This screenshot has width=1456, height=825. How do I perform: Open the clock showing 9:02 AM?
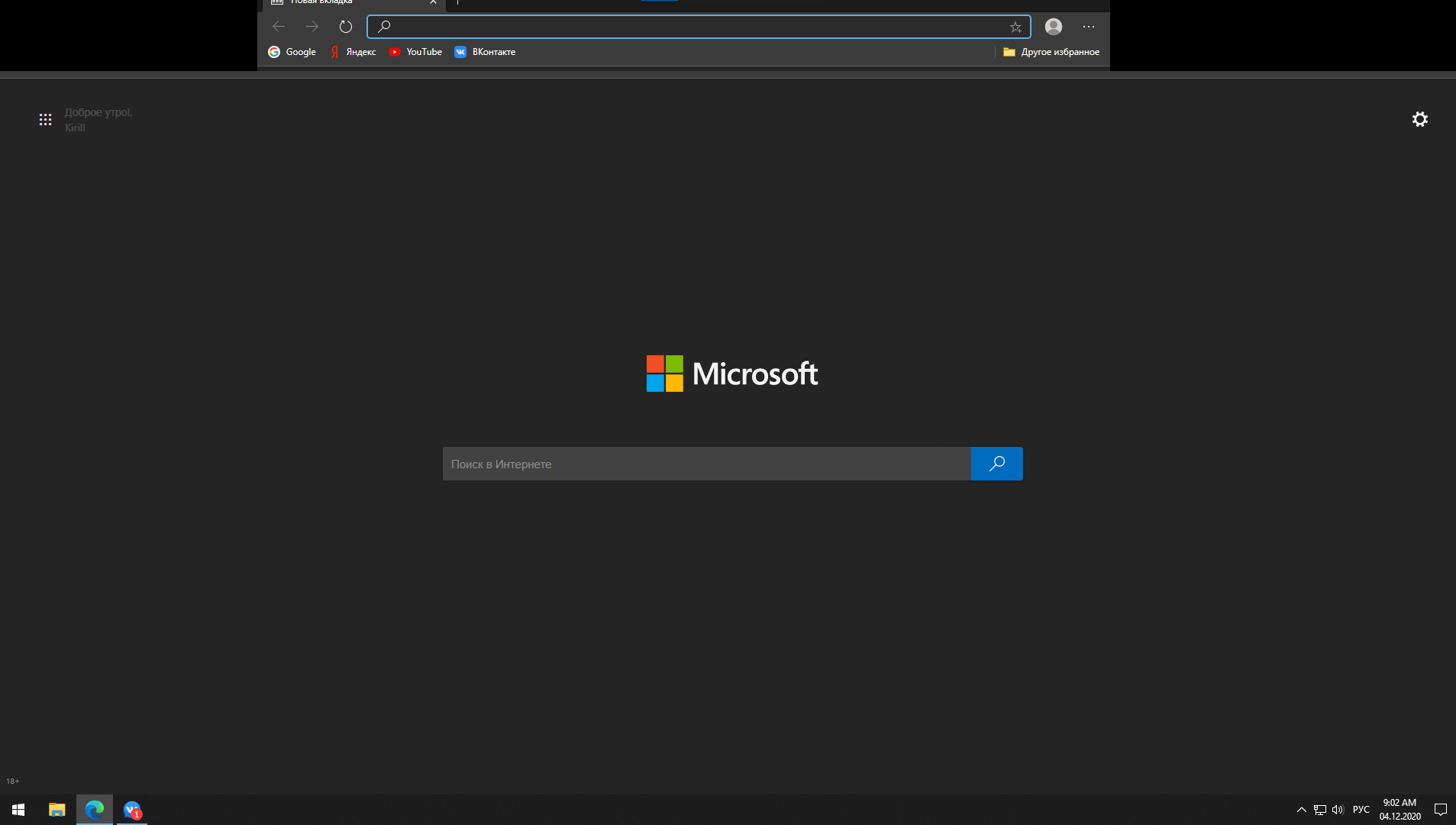pyautogui.click(x=1400, y=810)
